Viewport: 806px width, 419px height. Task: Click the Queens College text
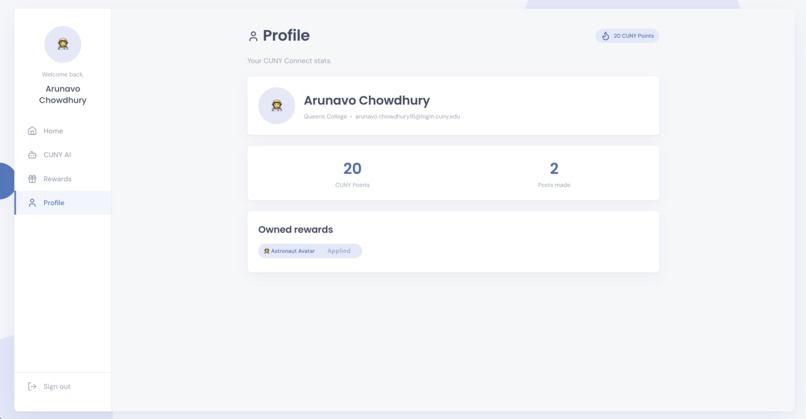325,117
